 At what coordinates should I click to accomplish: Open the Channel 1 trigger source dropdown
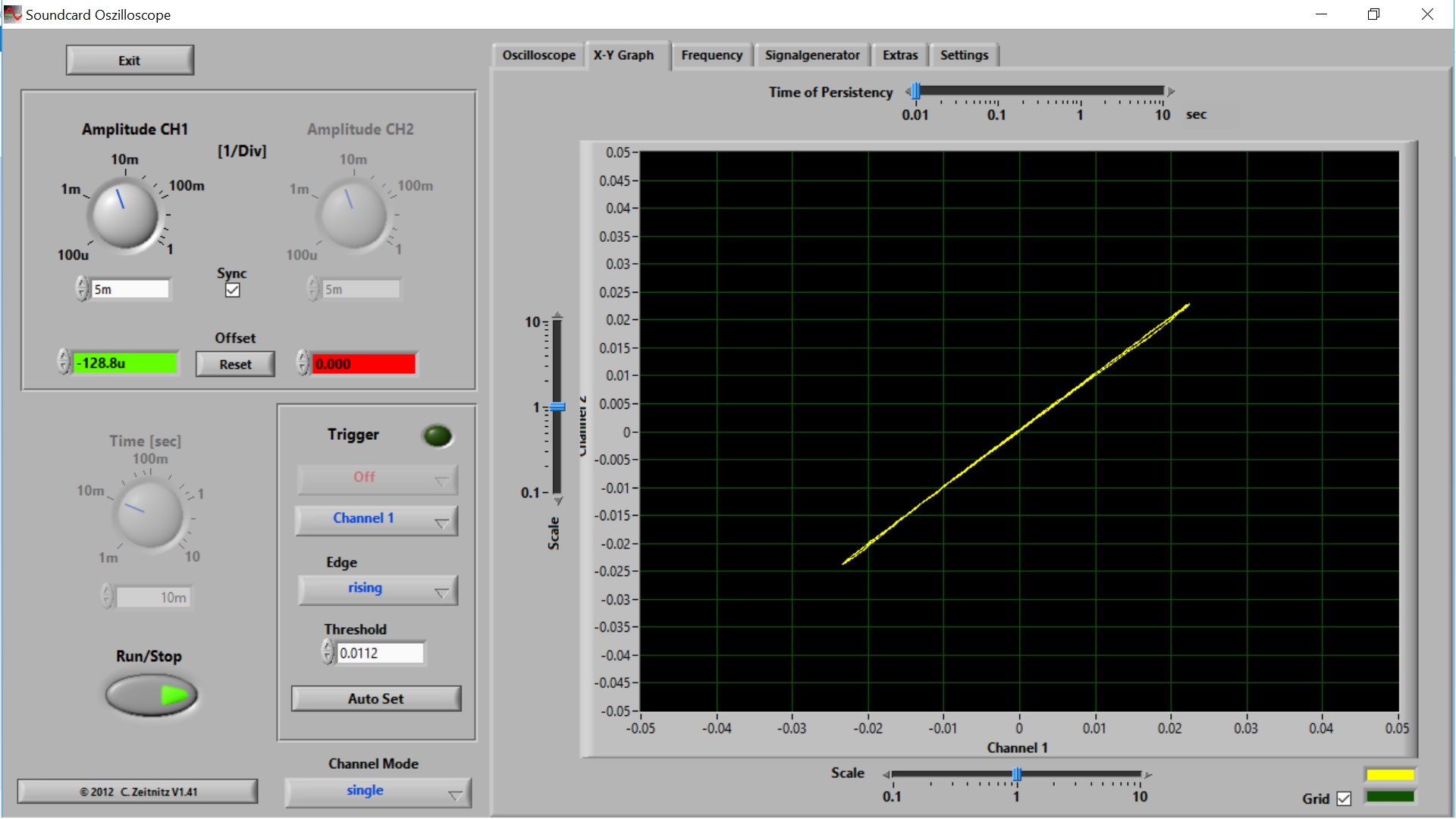(377, 519)
